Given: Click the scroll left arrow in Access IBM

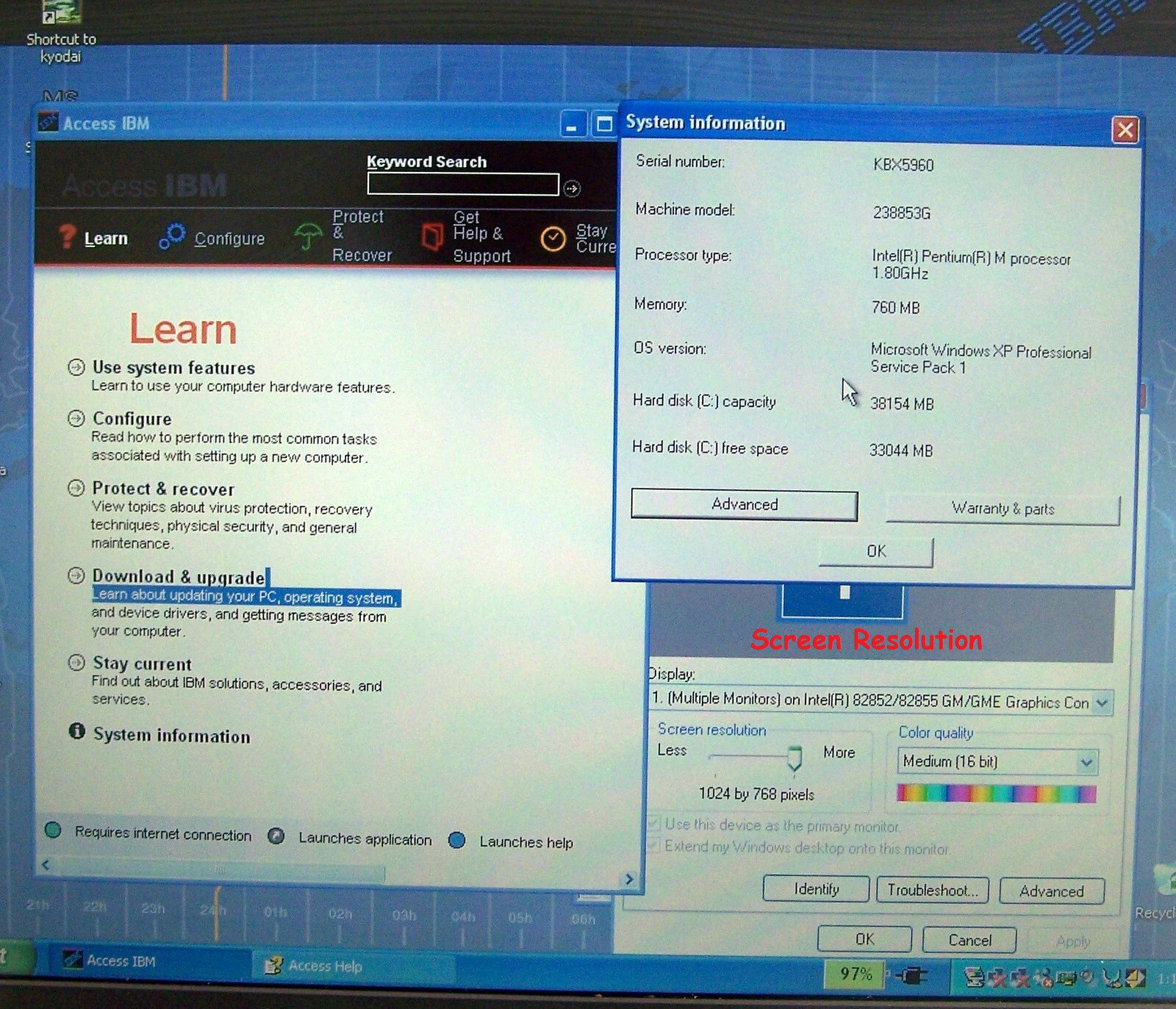Looking at the screenshot, I should tap(46, 865).
